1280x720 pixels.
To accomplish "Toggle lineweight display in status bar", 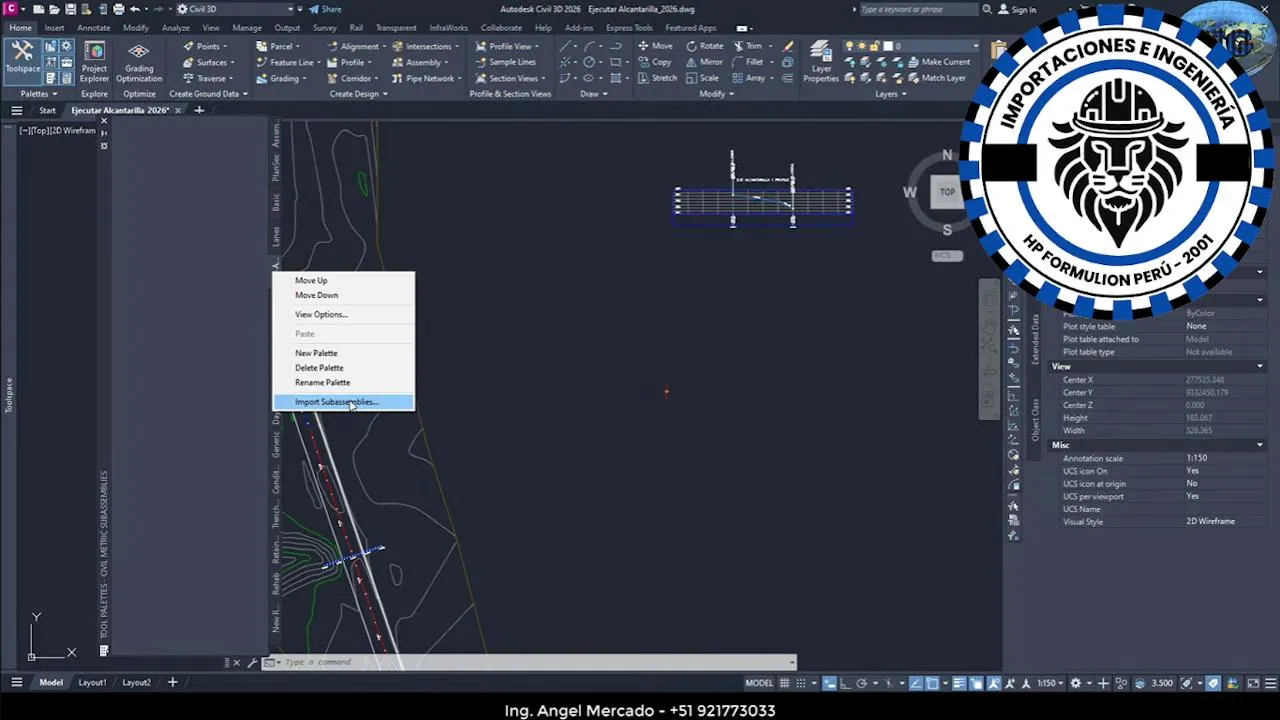I will [960, 683].
